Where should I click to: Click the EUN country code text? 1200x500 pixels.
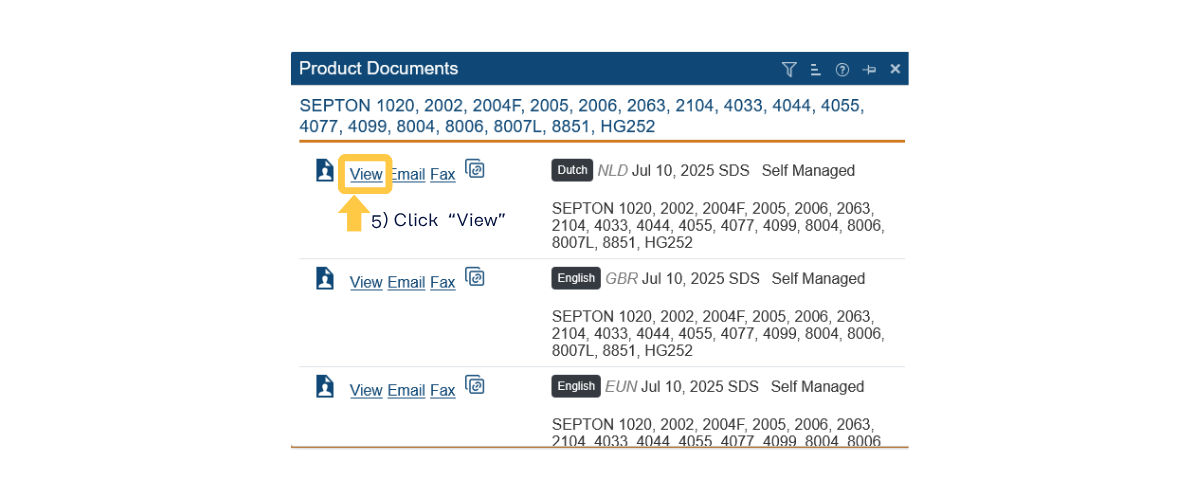click(x=621, y=387)
